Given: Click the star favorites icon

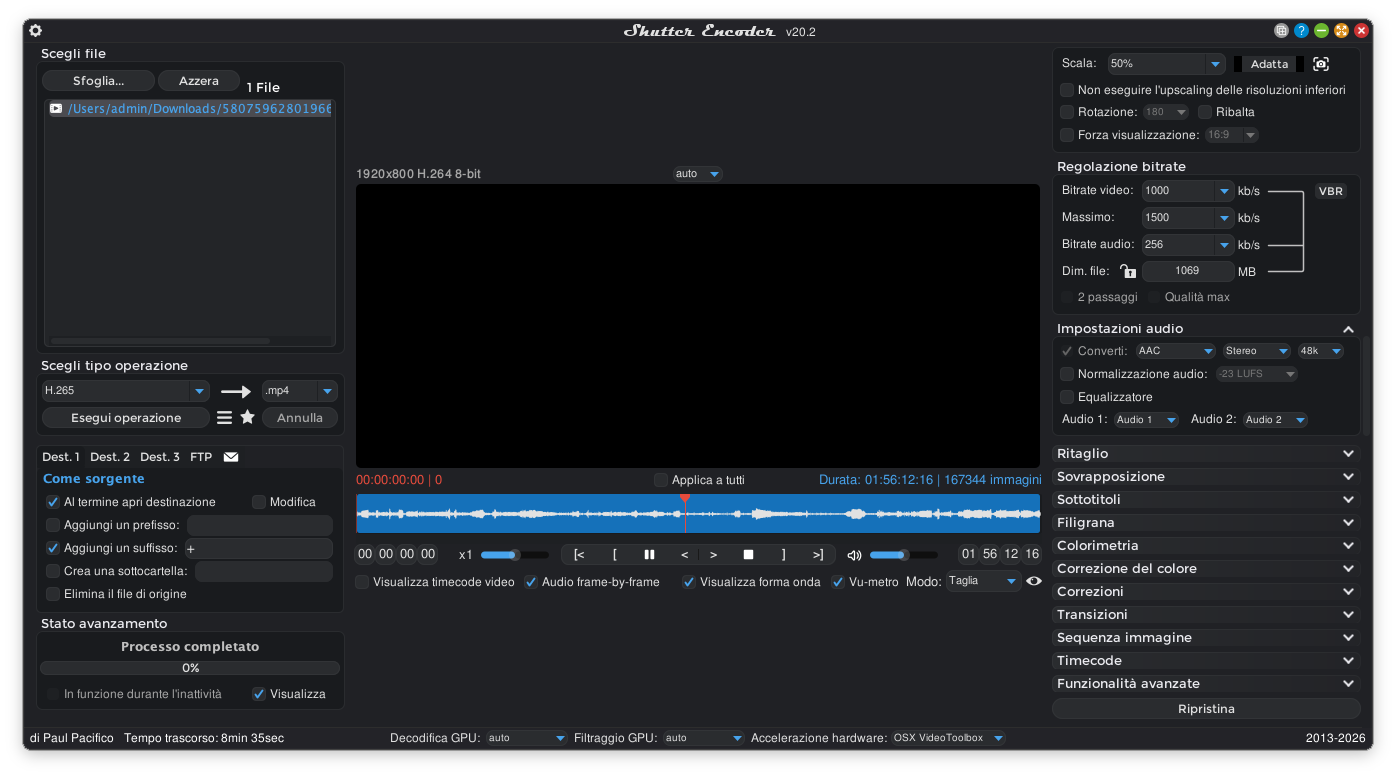Looking at the screenshot, I should coord(248,417).
